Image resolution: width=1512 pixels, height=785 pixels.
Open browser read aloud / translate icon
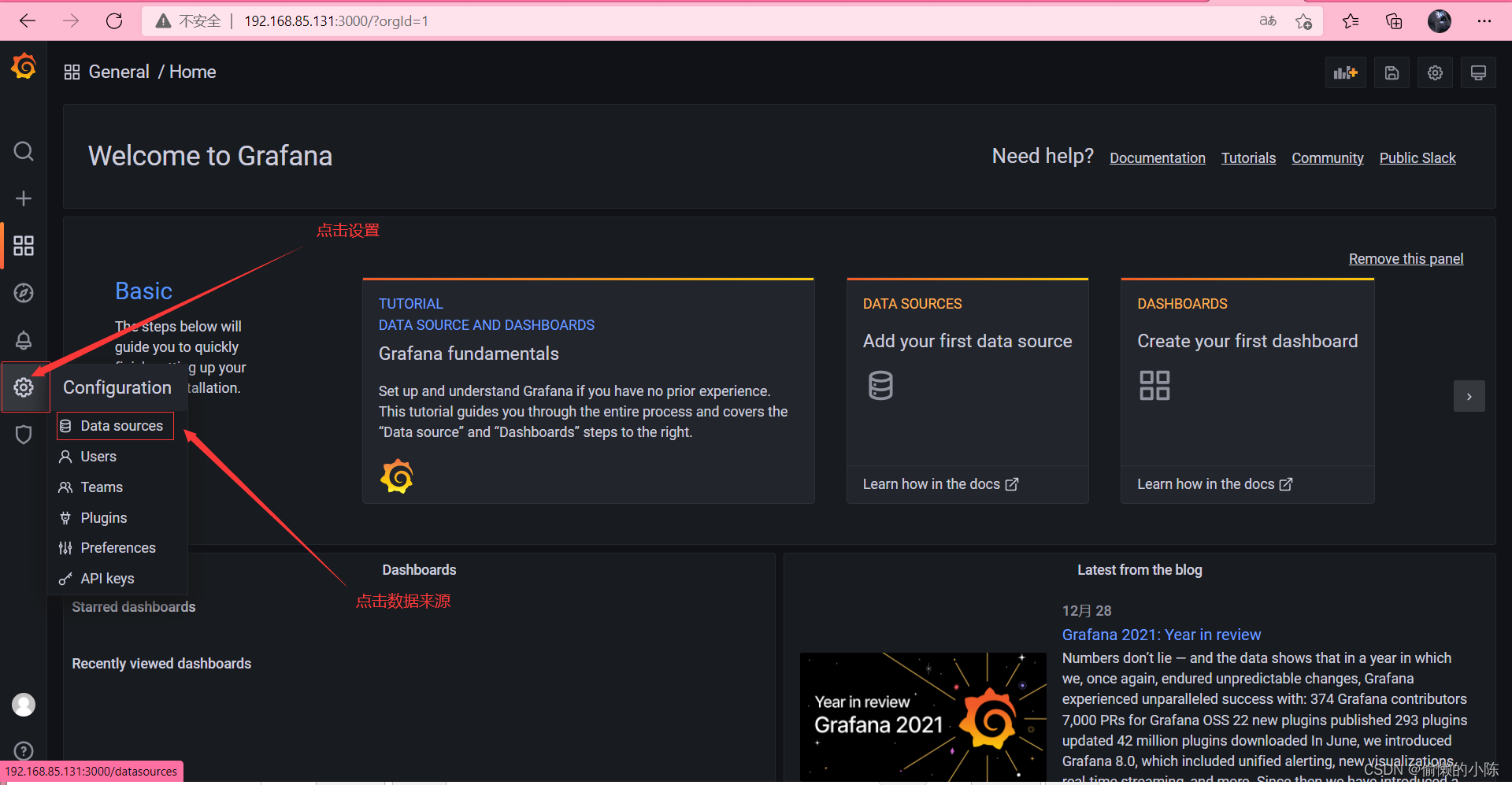click(1267, 21)
